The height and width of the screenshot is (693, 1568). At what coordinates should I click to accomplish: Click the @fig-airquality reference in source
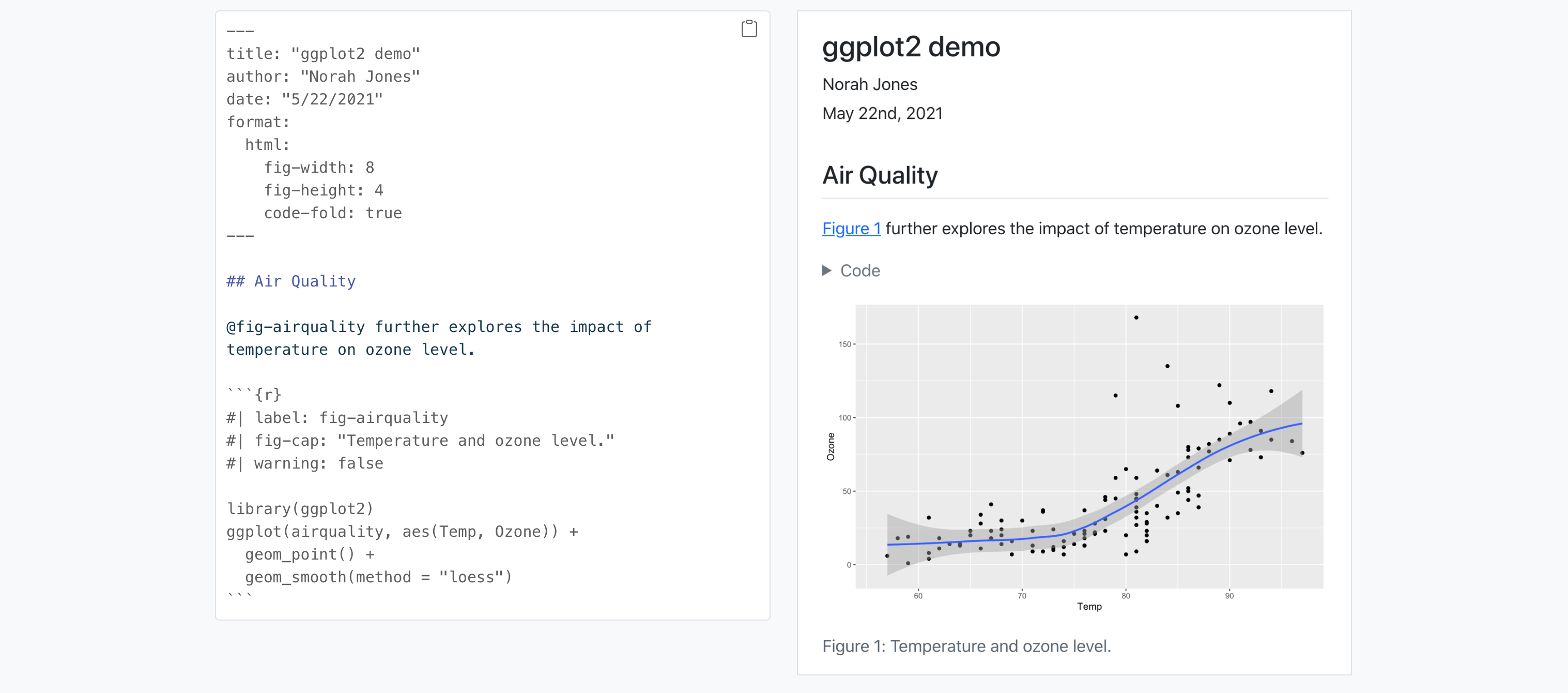coord(296,327)
